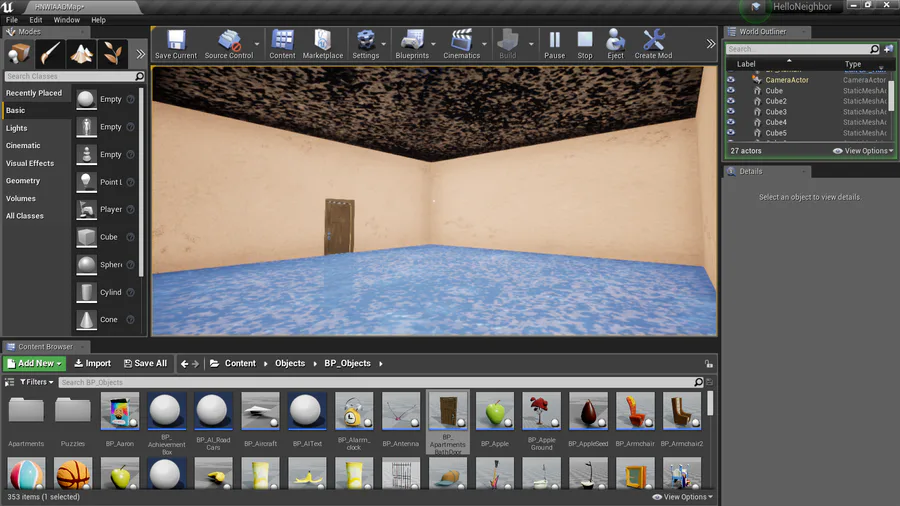Choose the Recently Placed category
Viewport: 900px width, 506px height.
tap(36, 93)
